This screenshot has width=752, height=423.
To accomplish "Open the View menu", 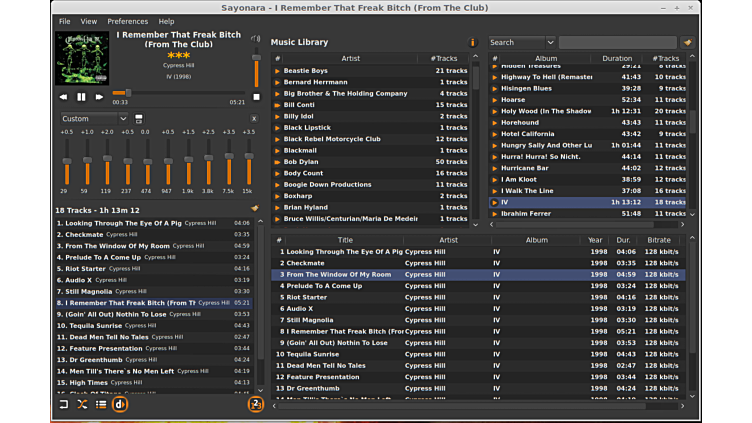I will 89,21.
